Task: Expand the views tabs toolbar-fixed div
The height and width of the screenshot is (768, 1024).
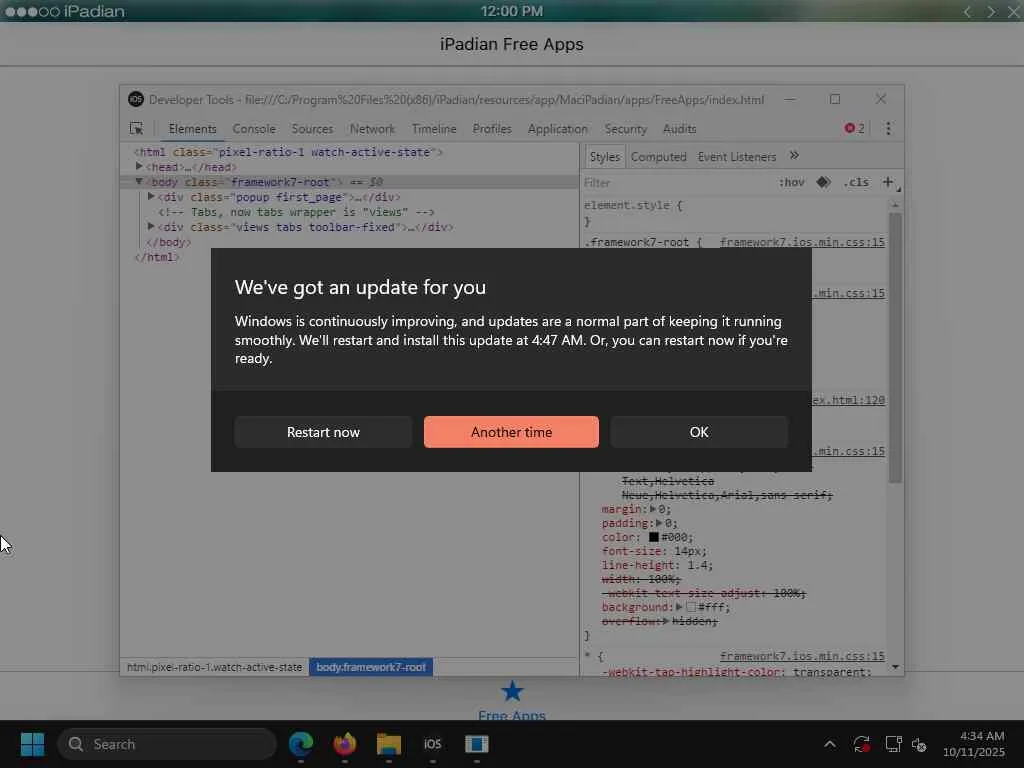Action: click(151, 227)
